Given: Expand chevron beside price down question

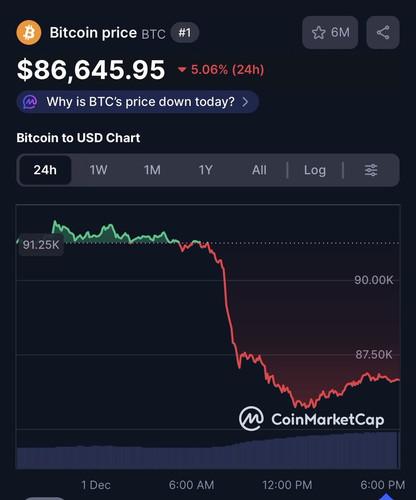Looking at the screenshot, I should pyautogui.click(x=245, y=102).
